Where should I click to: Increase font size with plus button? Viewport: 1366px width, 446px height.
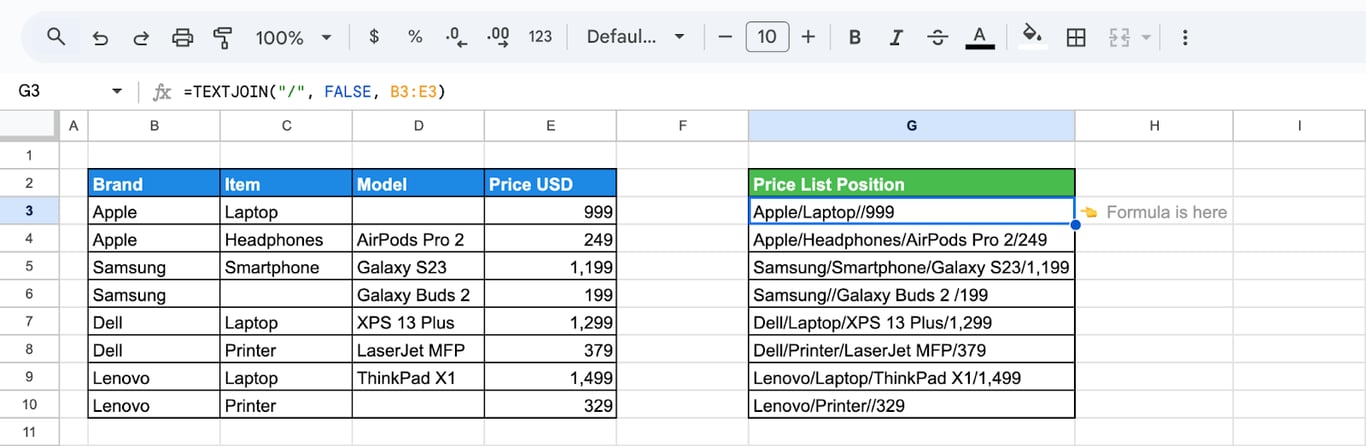808,37
